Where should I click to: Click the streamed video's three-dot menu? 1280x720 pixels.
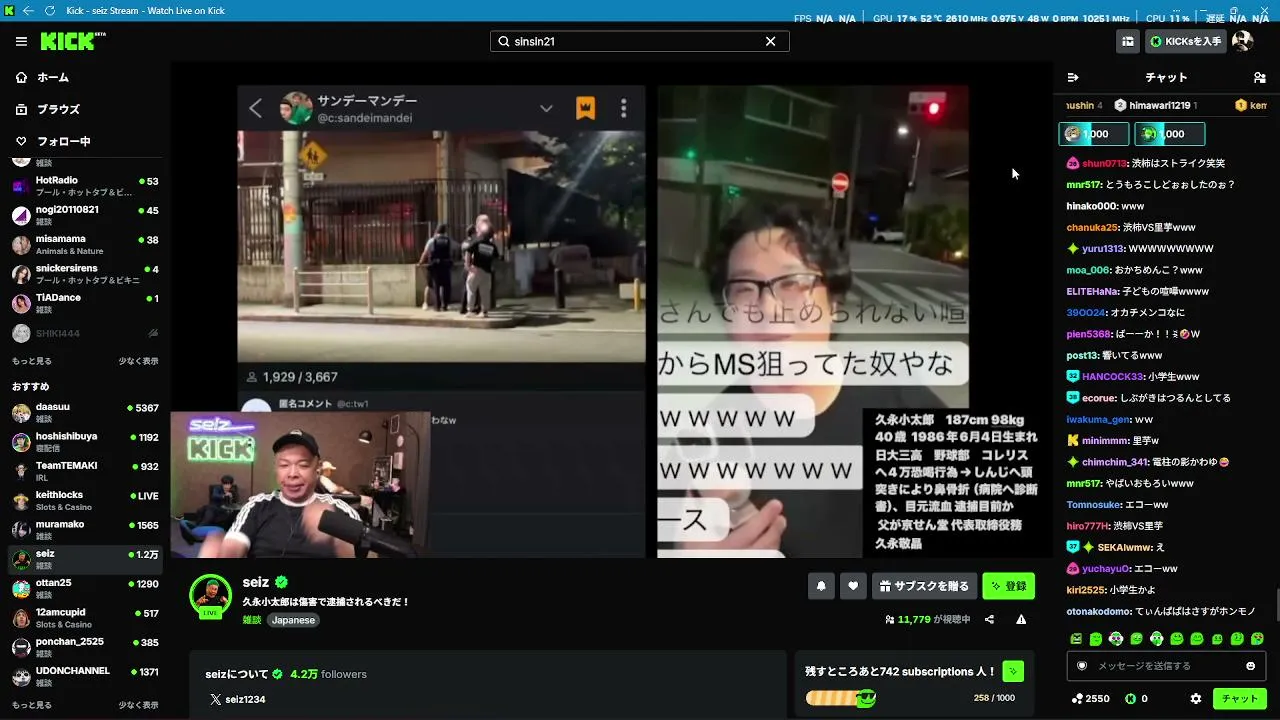[623, 108]
